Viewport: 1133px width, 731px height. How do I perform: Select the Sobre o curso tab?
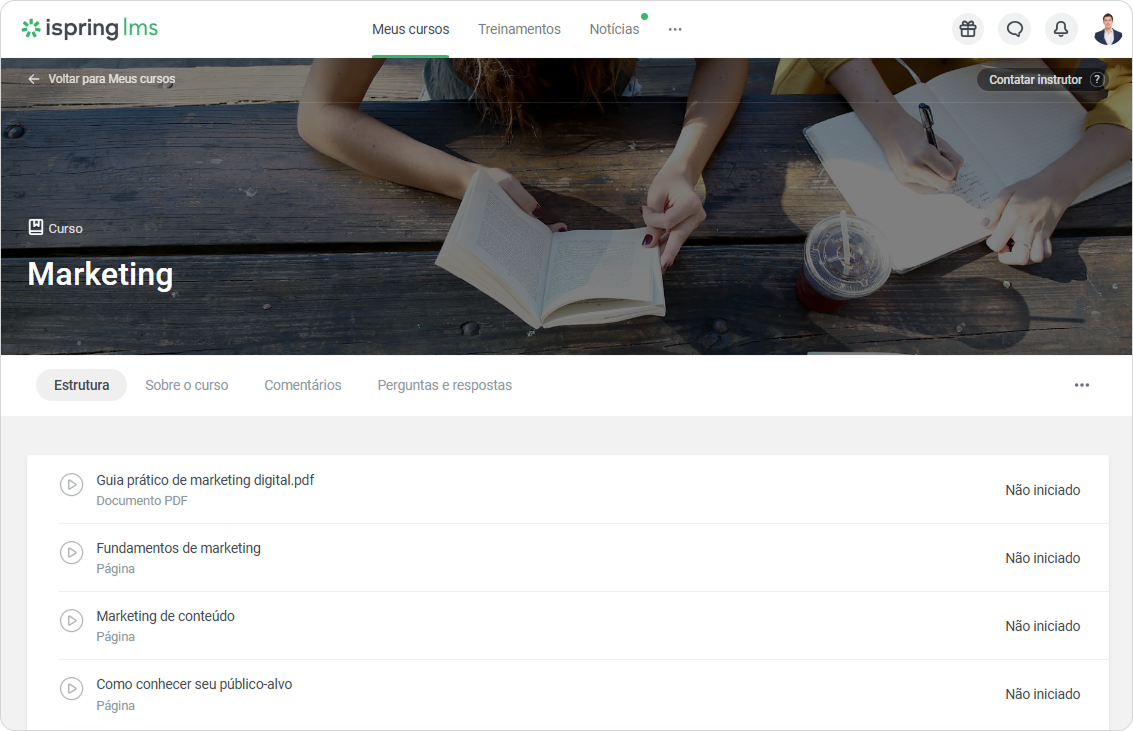point(186,385)
